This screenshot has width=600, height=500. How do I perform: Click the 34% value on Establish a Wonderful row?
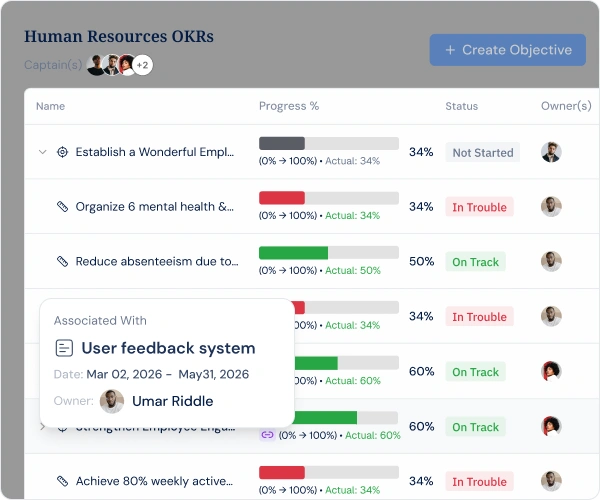[x=421, y=152]
